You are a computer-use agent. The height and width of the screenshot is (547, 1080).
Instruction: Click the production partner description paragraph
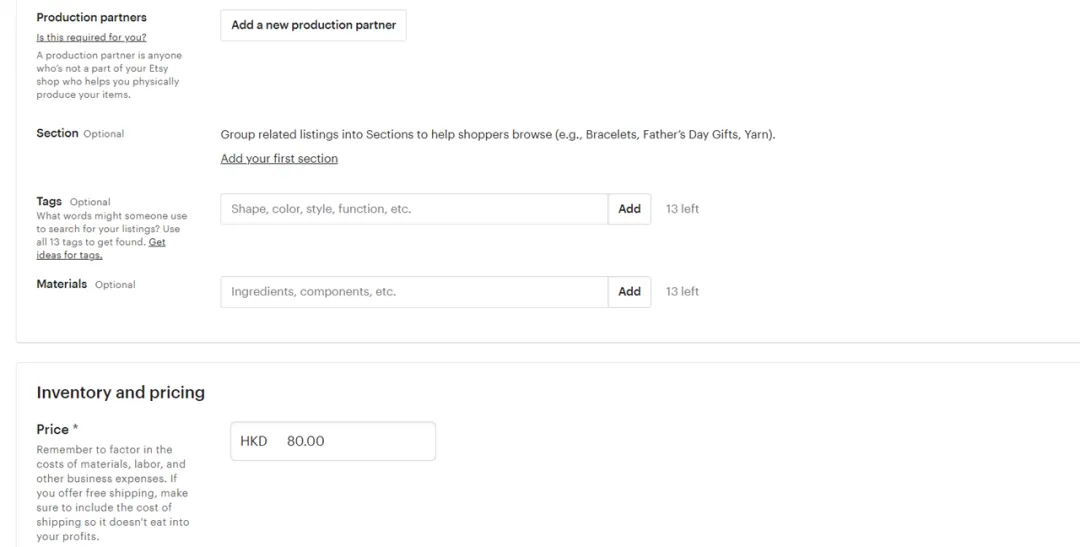point(108,75)
